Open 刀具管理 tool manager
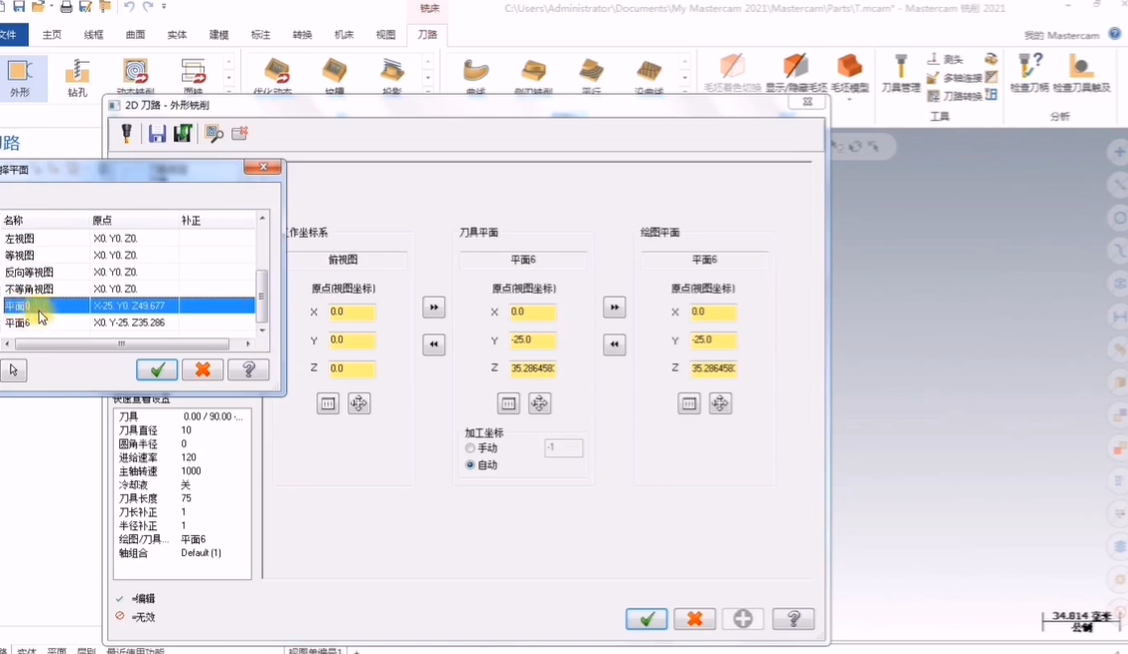 (901, 73)
